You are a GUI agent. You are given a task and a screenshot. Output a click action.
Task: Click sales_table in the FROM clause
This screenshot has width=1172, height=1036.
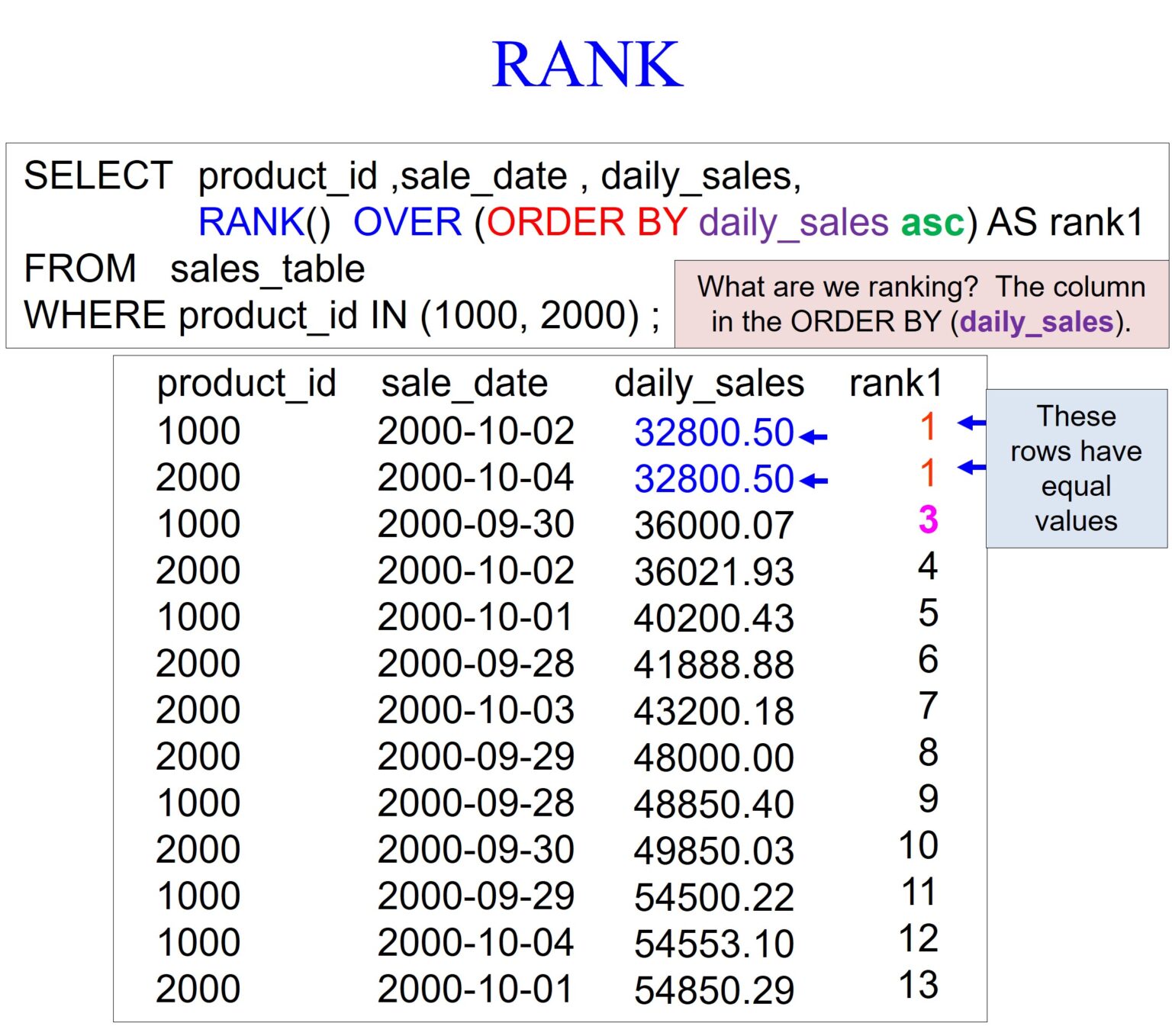click(267, 269)
